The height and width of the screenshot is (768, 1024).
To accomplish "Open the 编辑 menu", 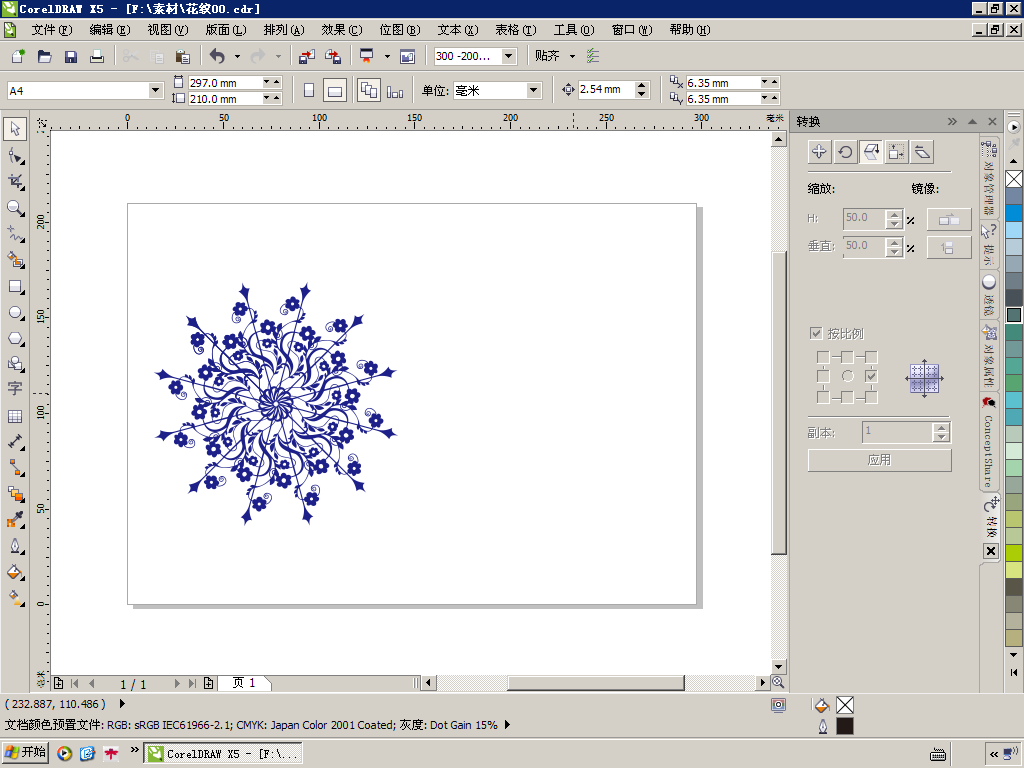I will tap(110, 30).
